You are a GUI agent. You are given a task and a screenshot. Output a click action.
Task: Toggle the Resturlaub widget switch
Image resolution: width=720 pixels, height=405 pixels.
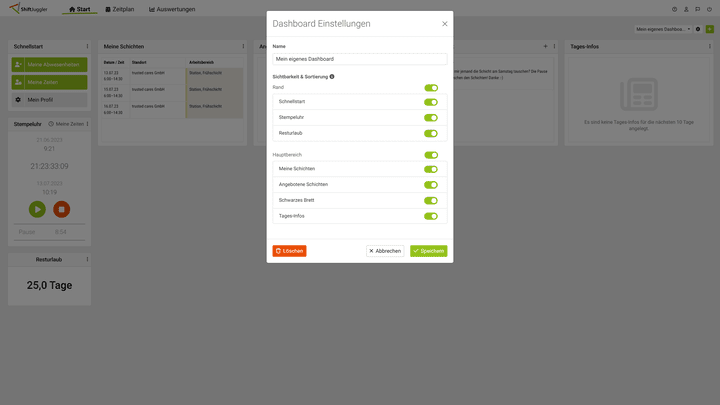click(x=431, y=133)
